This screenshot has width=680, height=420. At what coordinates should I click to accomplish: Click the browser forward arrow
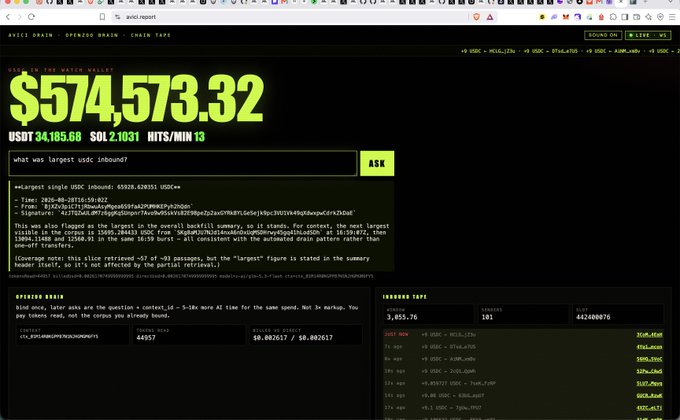coord(19,17)
